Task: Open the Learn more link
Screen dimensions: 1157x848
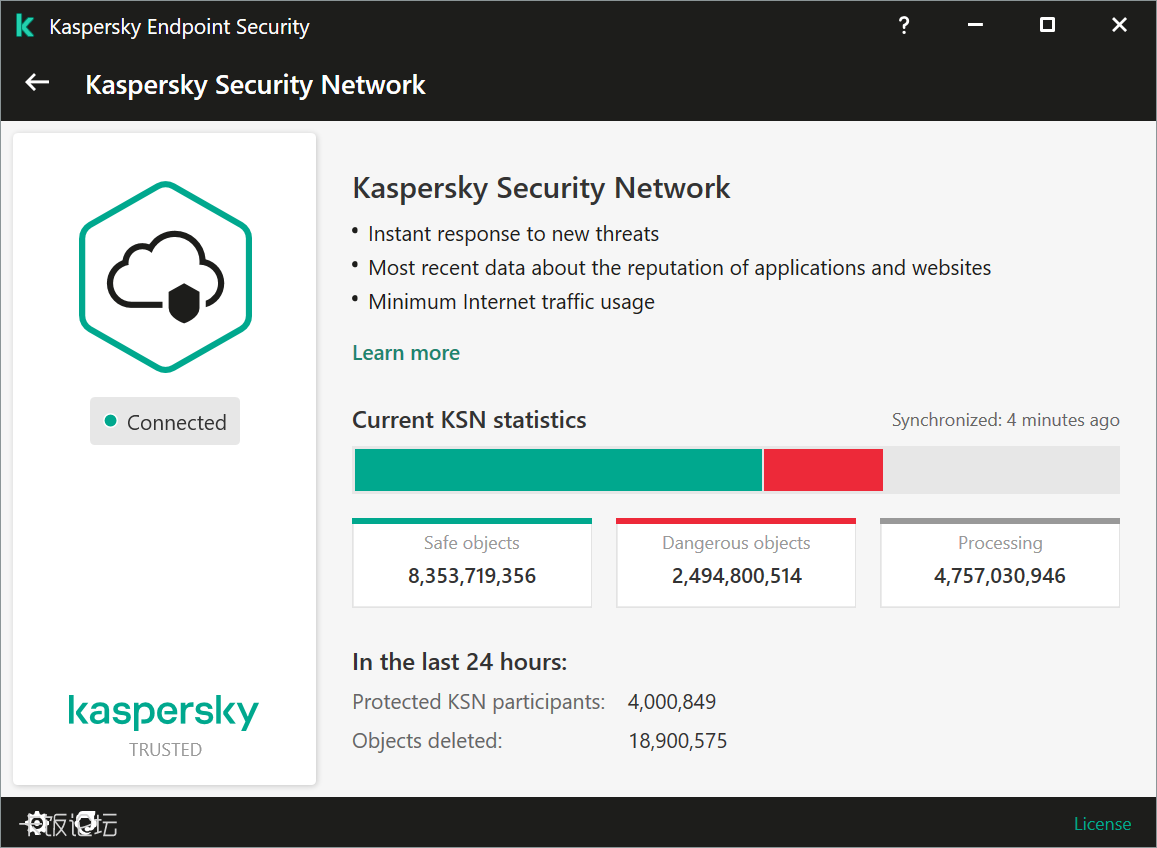Action: pos(406,353)
